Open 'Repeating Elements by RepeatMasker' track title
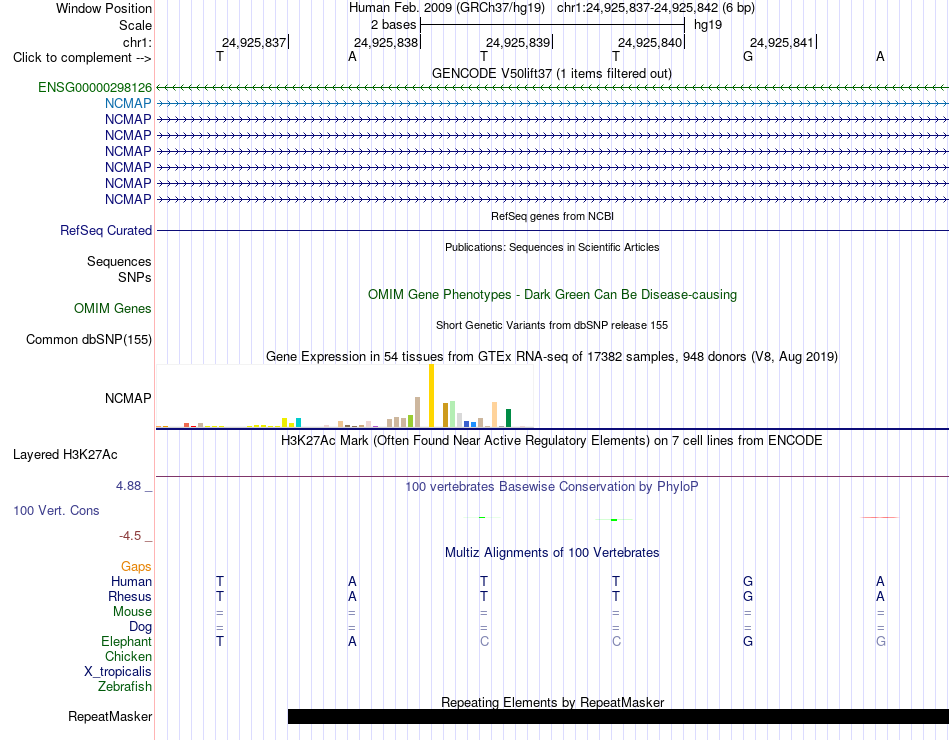This screenshot has width=950, height=740. 552,702
